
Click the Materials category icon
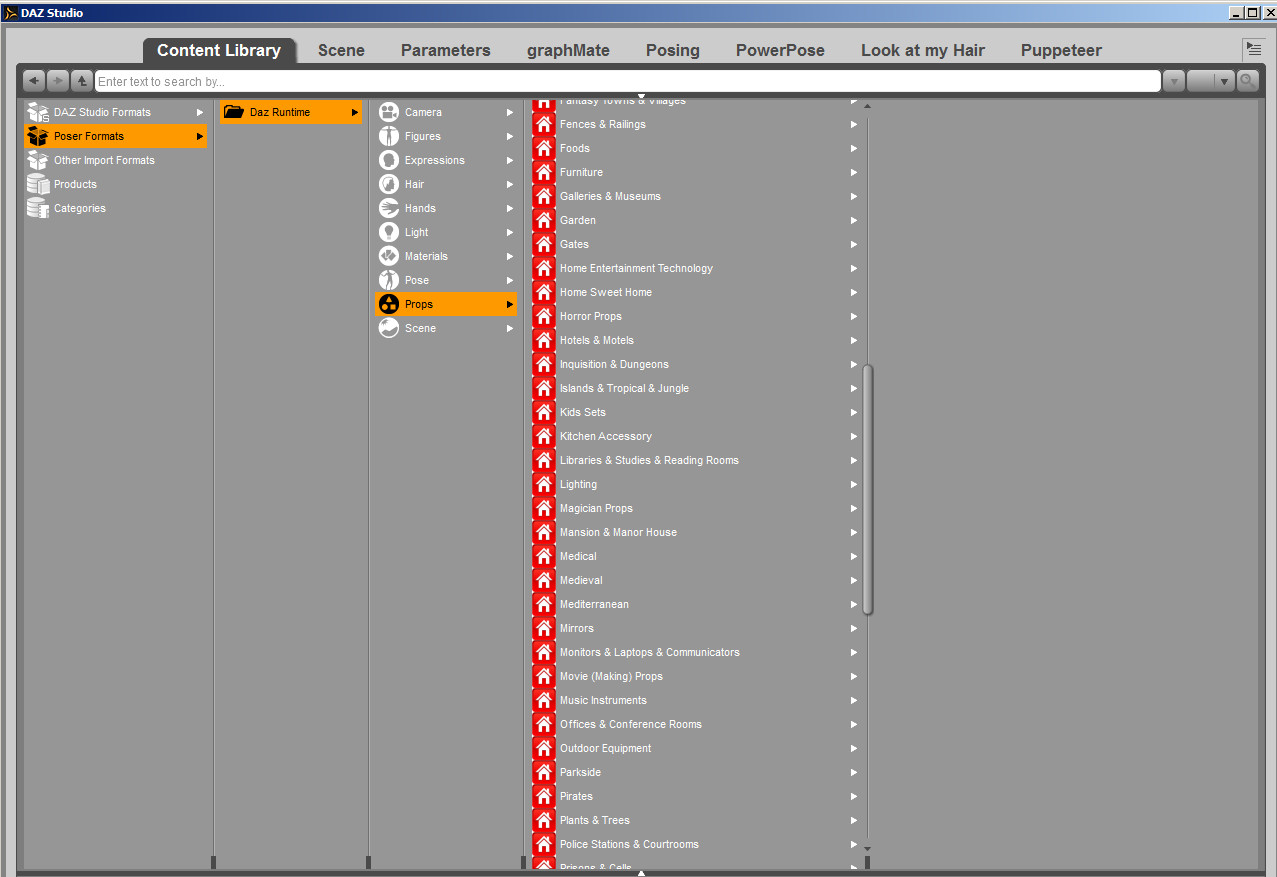tap(389, 256)
